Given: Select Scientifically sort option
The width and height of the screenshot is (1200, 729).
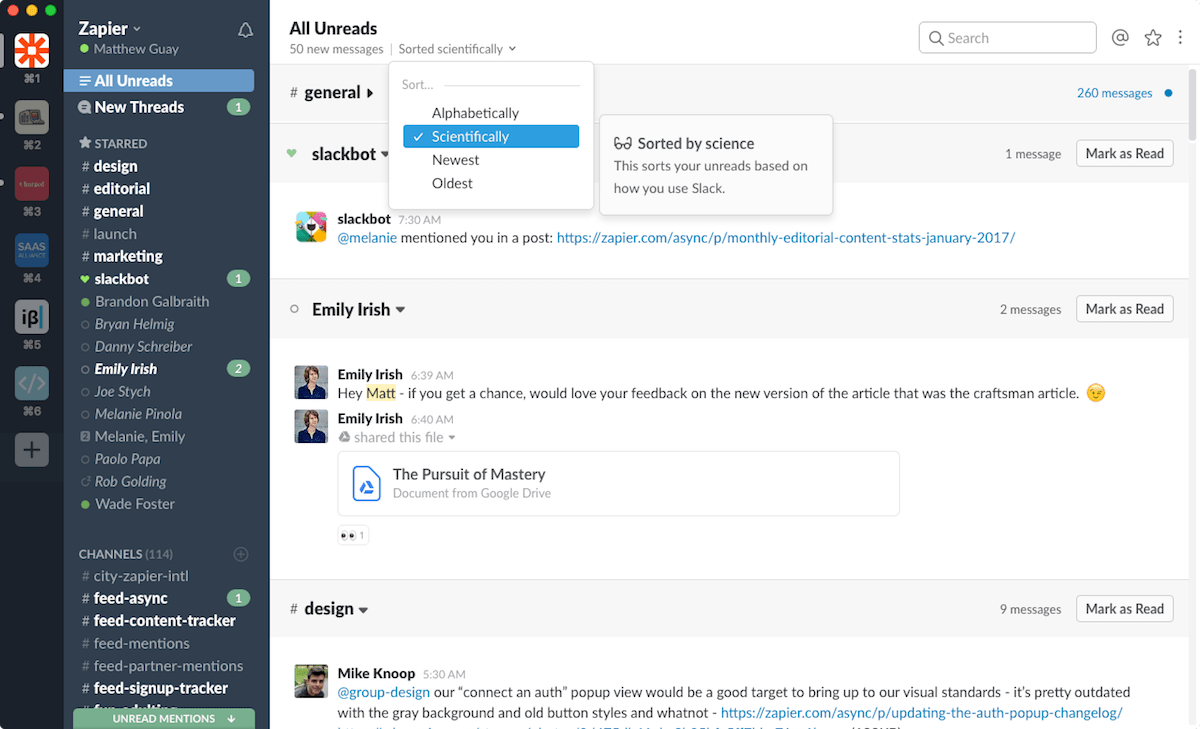Looking at the screenshot, I should pyautogui.click(x=491, y=136).
